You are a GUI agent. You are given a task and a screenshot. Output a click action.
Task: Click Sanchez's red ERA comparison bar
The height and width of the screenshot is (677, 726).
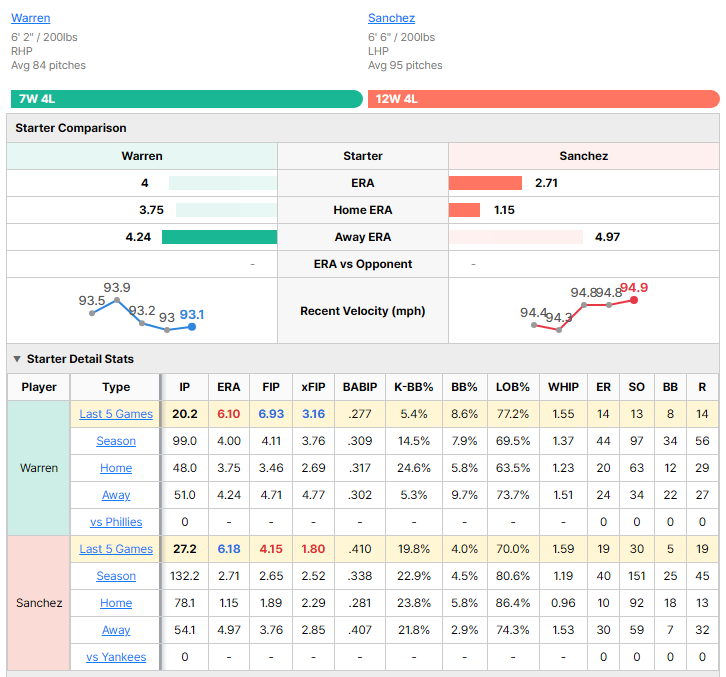pos(485,183)
